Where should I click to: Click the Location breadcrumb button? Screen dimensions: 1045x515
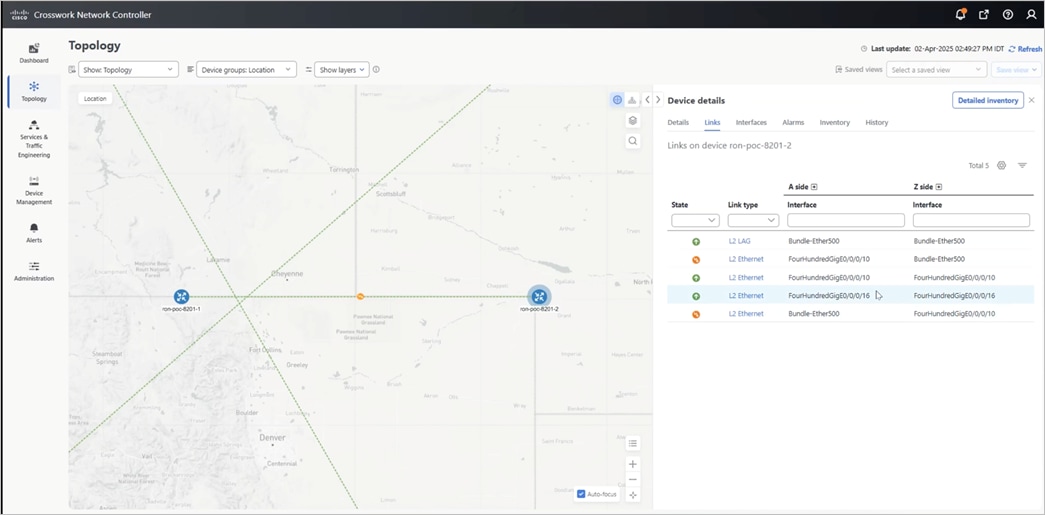click(95, 99)
